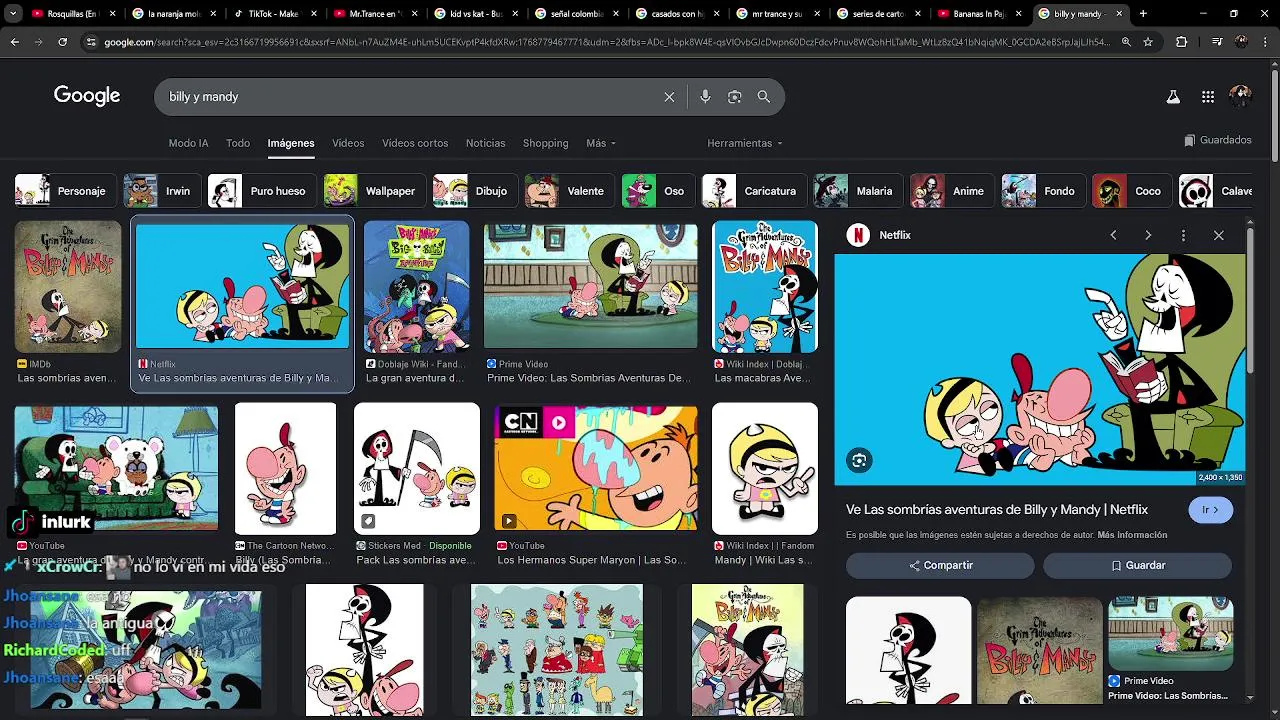This screenshot has height=720, width=1280.
Task: Show next image in preview panel
Action: 1148,235
